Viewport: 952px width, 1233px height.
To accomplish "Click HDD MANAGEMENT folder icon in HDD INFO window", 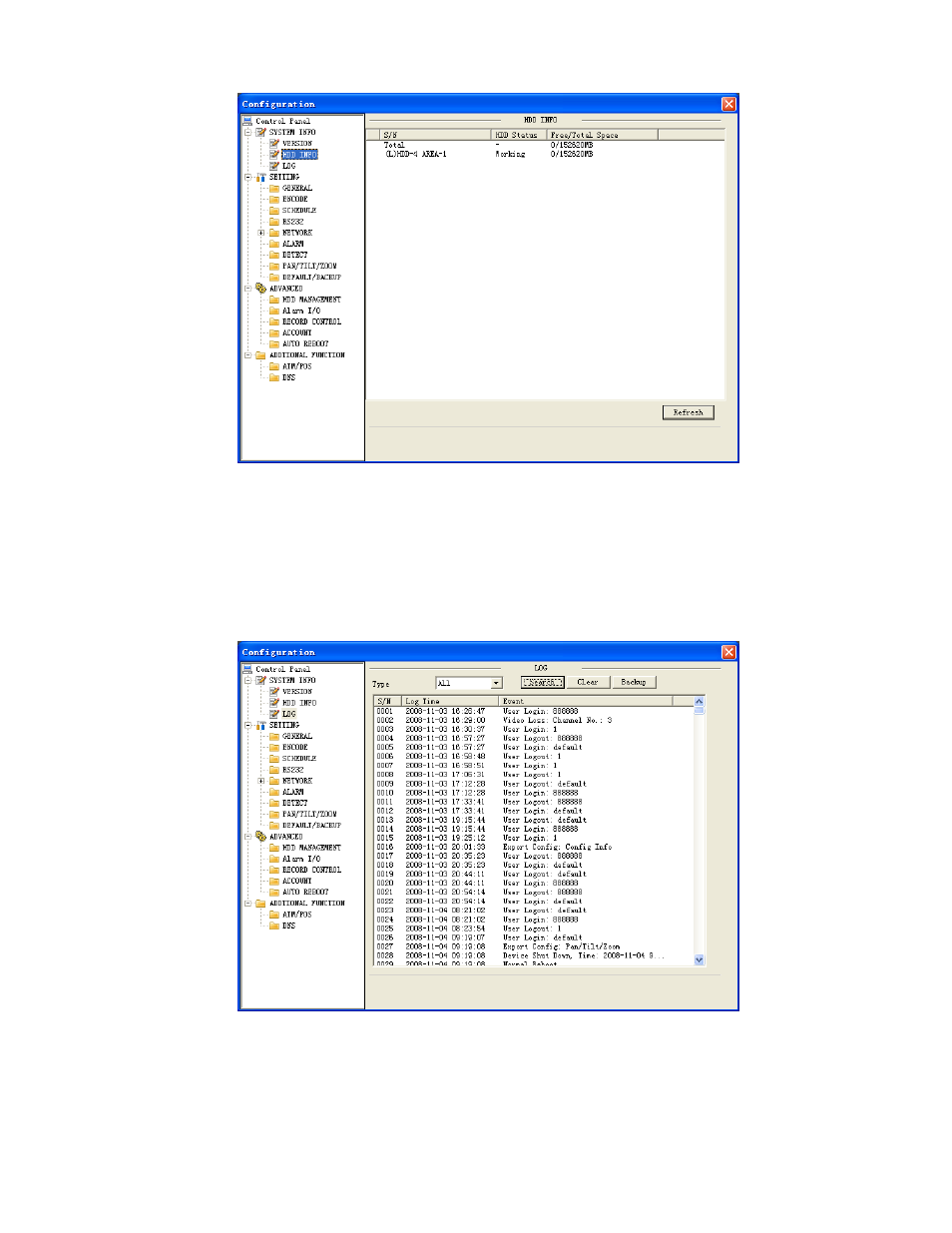I will point(274,300).
